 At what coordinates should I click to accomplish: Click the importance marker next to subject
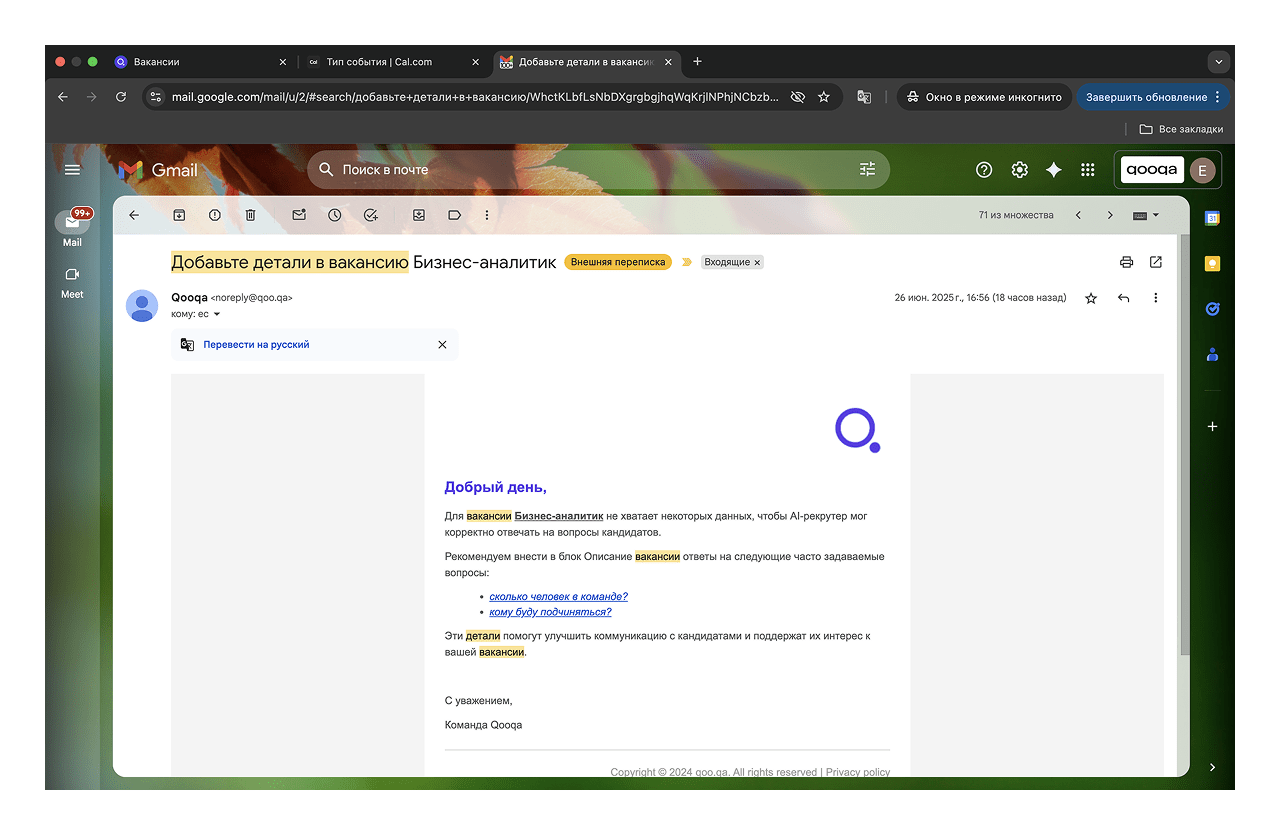click(687, 262)
